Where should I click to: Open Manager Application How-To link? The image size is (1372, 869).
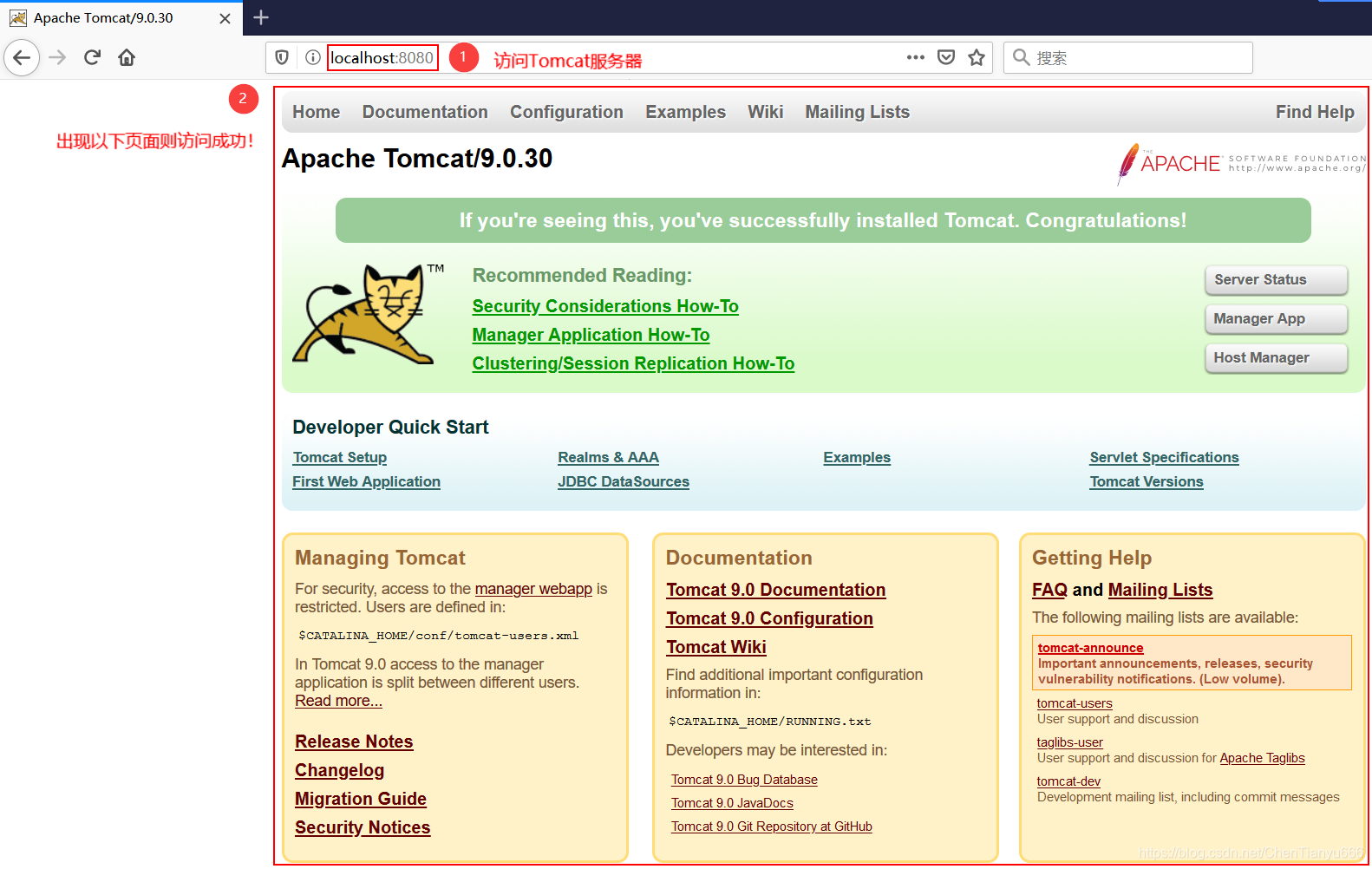pyautogui.click(x=591, y=335)
